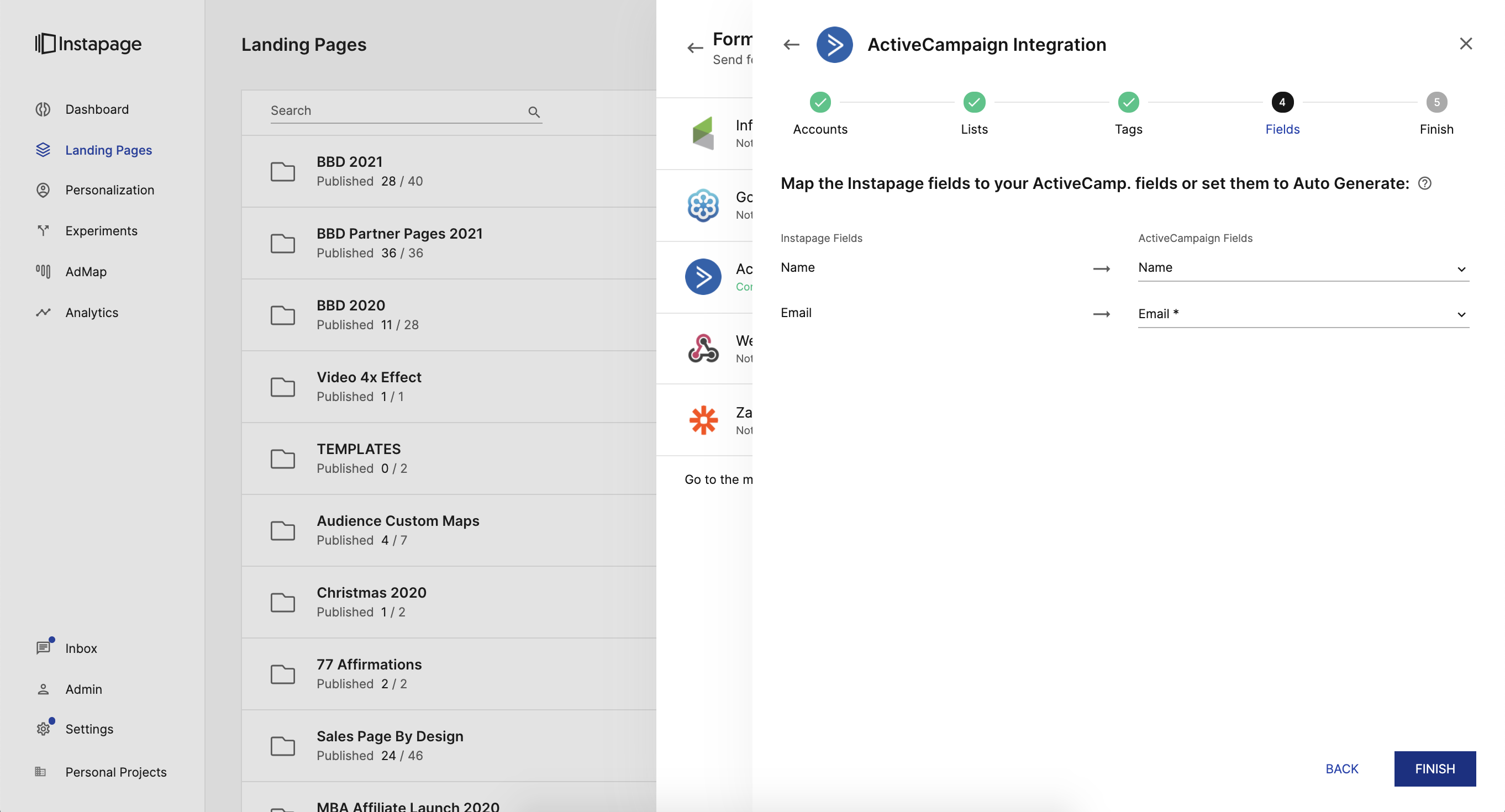Open the Dashboard icon in sidebar
1505x812 pixels.
[x=43, y=109]
